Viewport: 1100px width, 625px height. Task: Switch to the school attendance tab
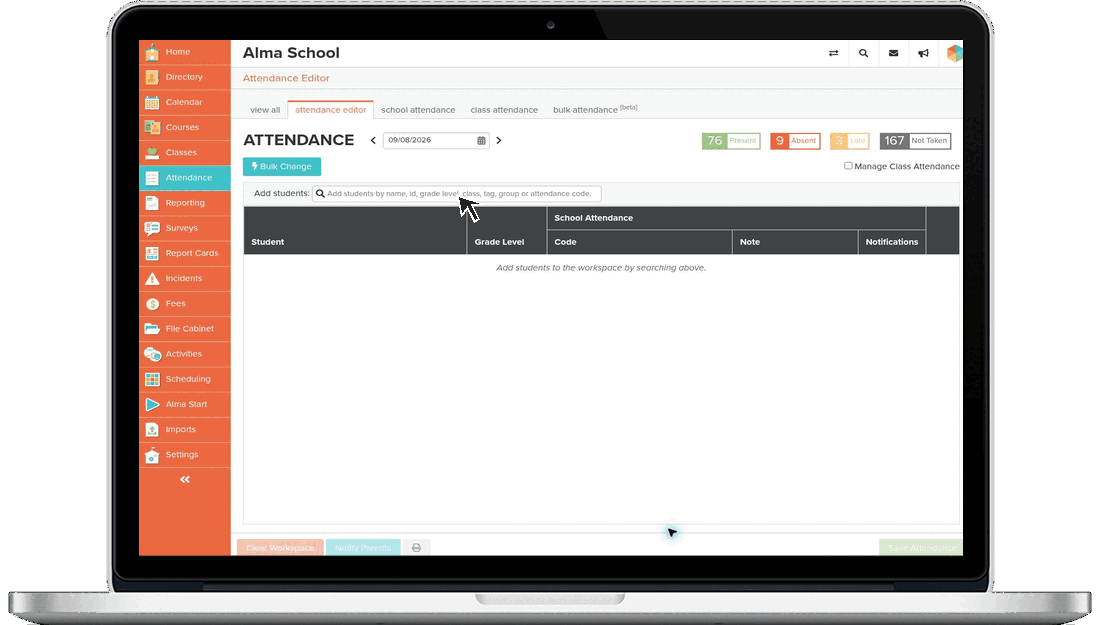click(x=418, y=110)
